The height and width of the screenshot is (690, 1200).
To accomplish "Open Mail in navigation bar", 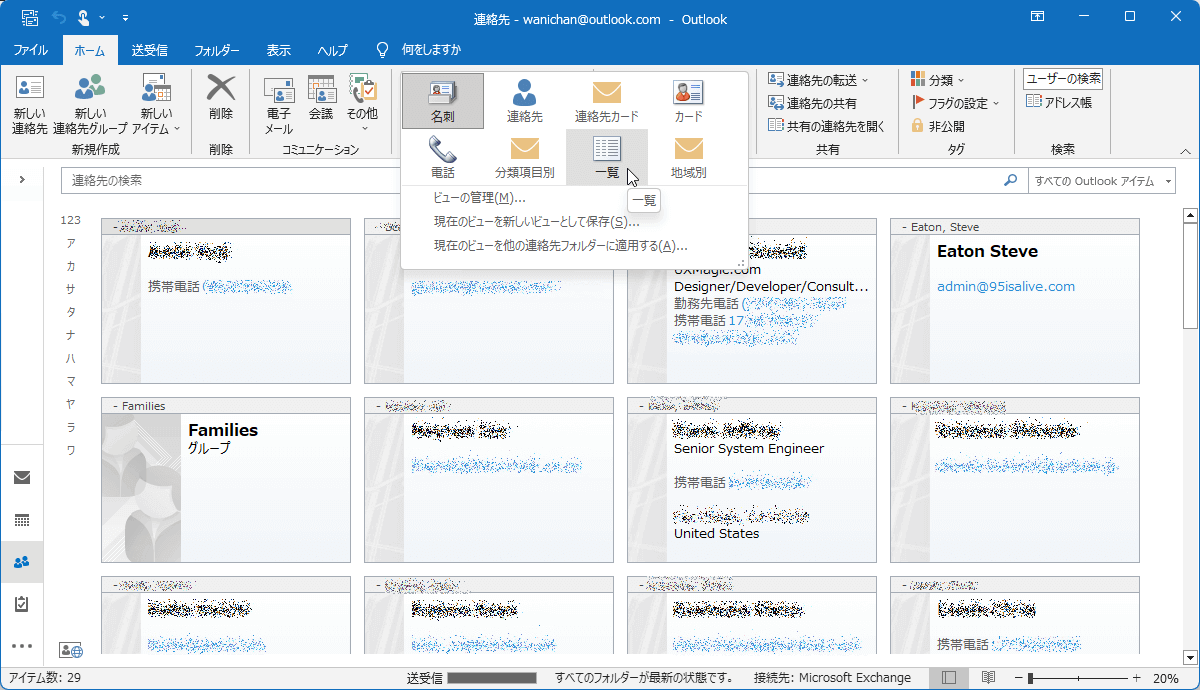I will point(22,478).
